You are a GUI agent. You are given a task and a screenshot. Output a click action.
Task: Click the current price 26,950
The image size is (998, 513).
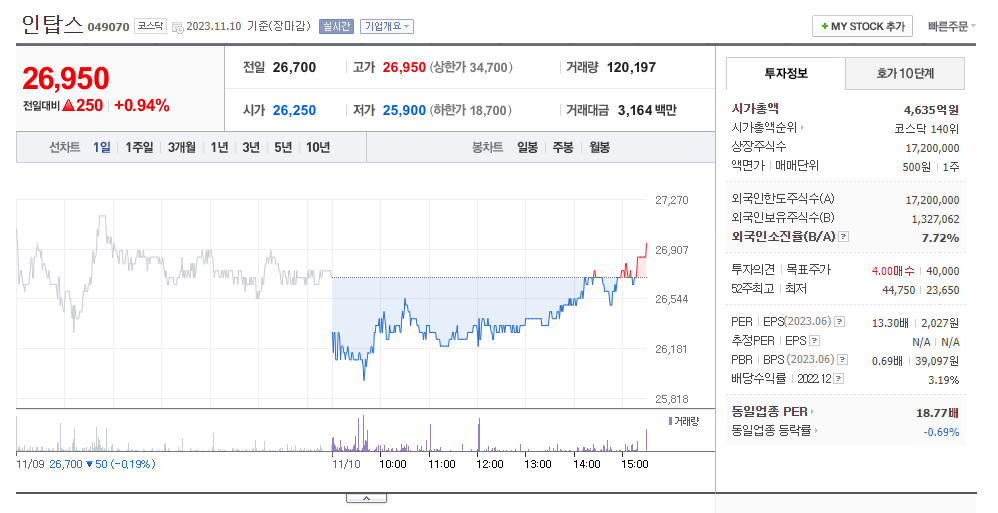[x=66, y=79]
